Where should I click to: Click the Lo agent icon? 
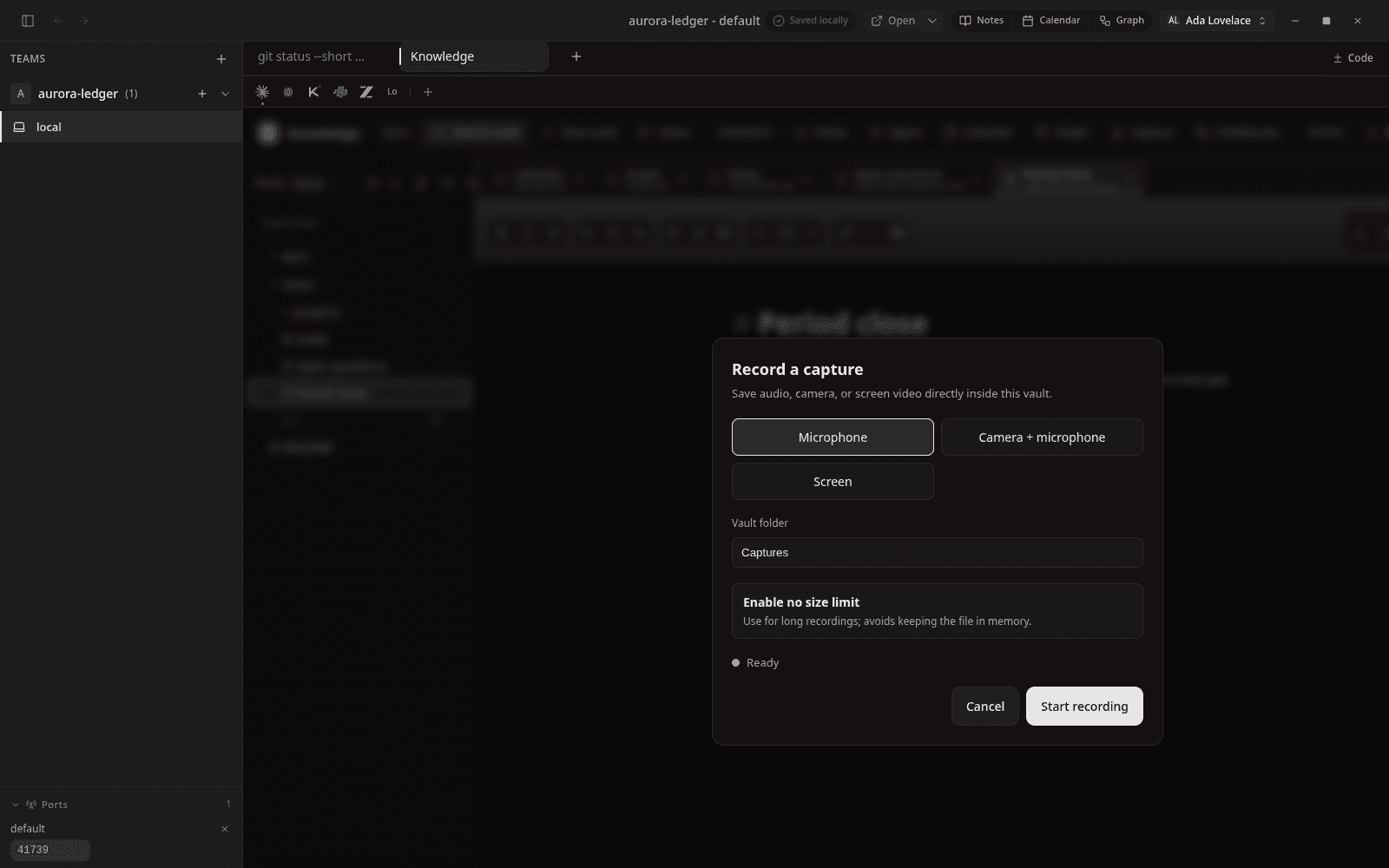point(392,92)
